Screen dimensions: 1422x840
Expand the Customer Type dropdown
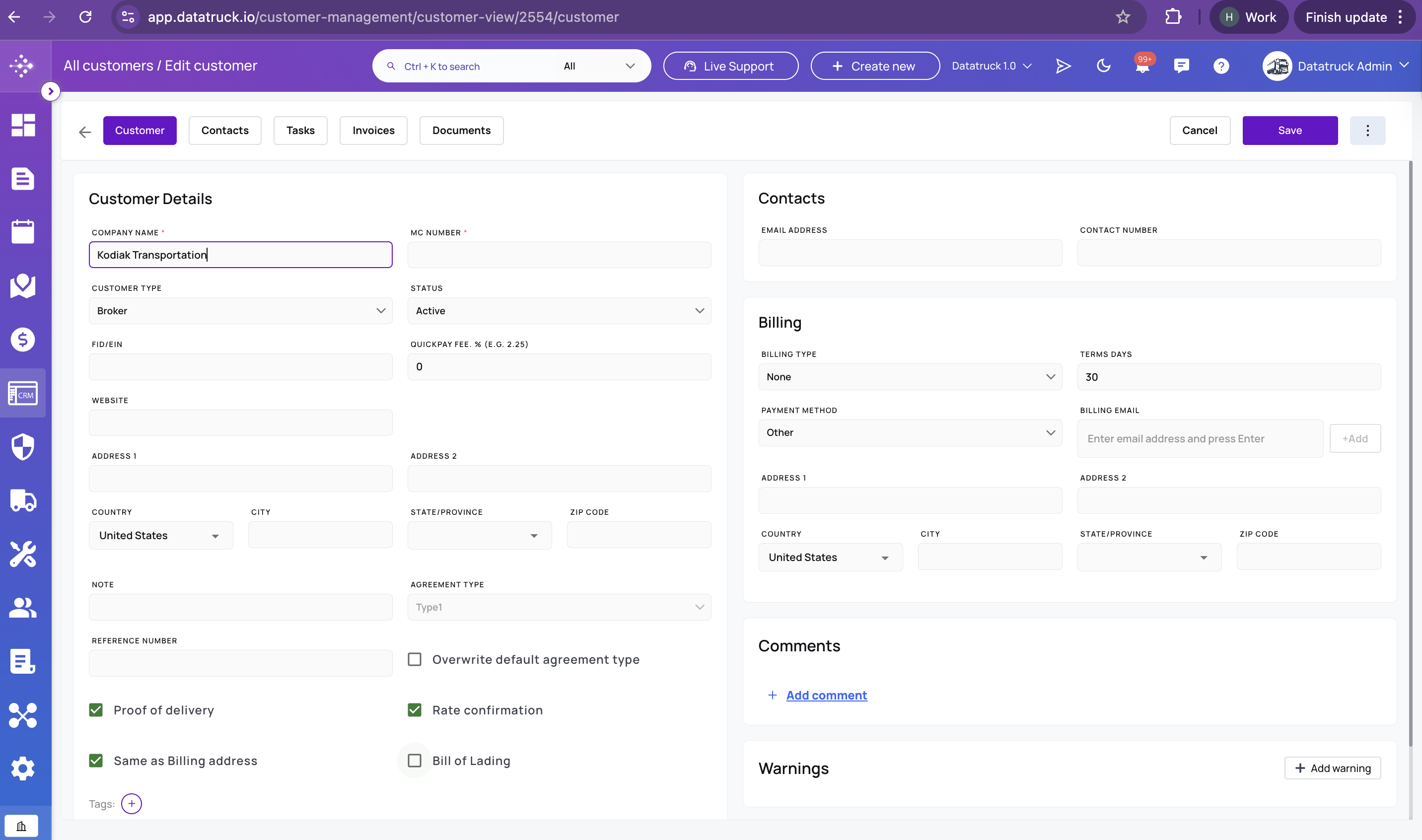click(x=241, y=311)
